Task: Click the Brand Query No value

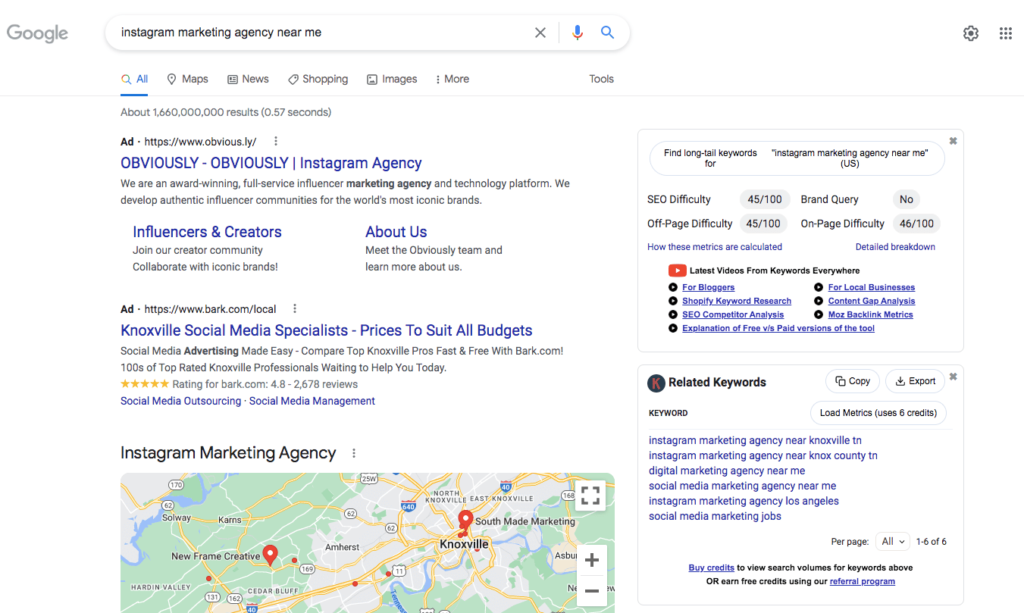Action: pos(906,200)
